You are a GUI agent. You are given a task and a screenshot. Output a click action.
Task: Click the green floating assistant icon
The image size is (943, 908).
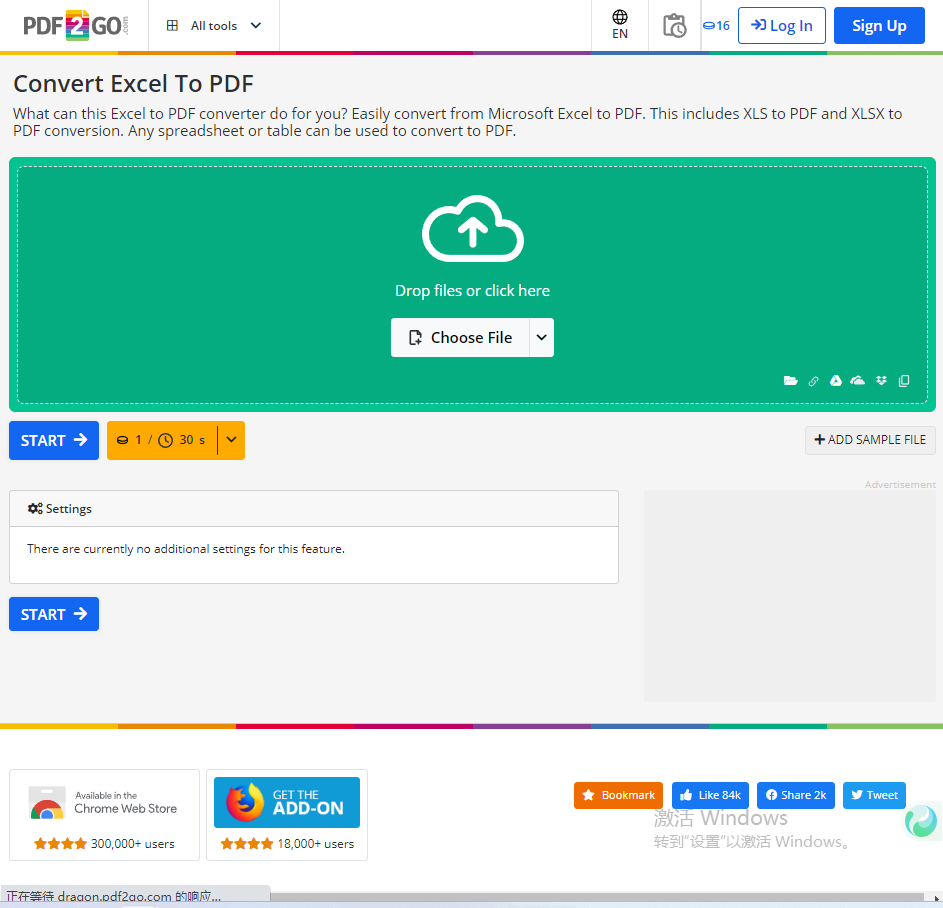click(922, 821)
